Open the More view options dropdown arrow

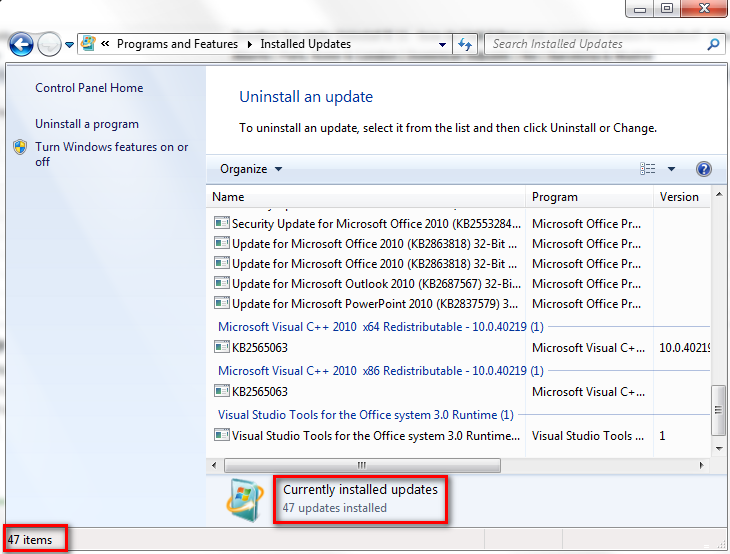(671, 169)
